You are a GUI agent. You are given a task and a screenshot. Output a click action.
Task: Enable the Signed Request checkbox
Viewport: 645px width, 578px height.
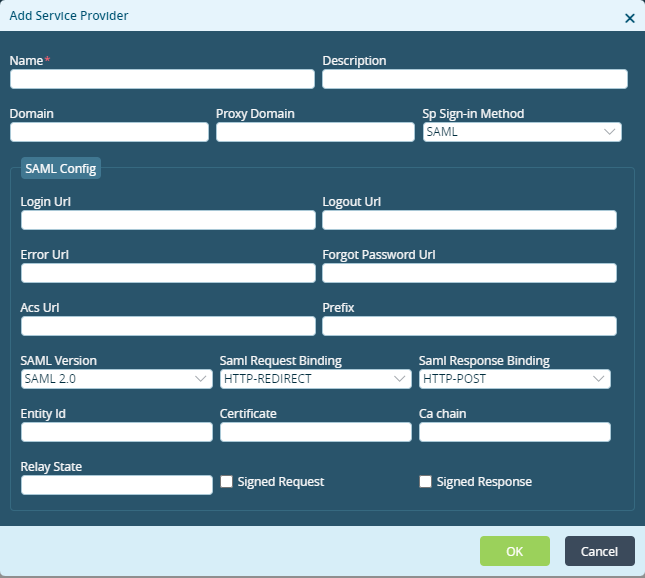pyautogui.click(x=227, y=482)
